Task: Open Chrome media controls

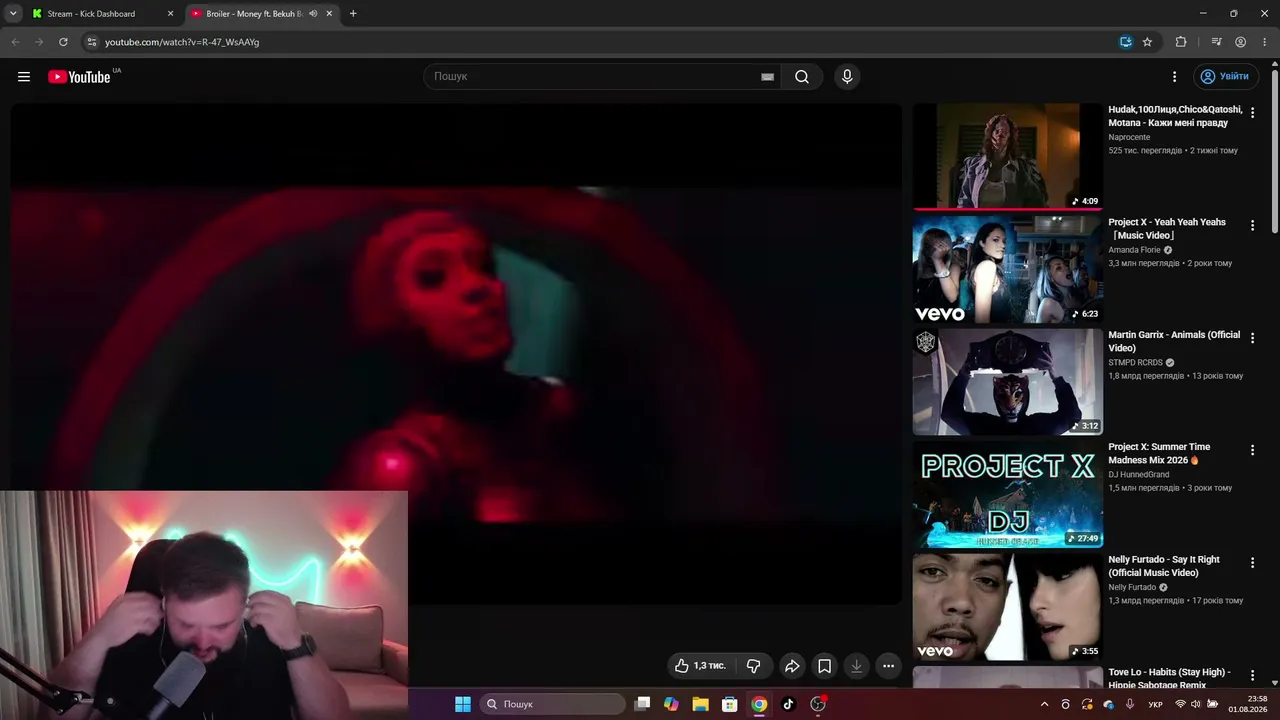Action: (1216, 42)
